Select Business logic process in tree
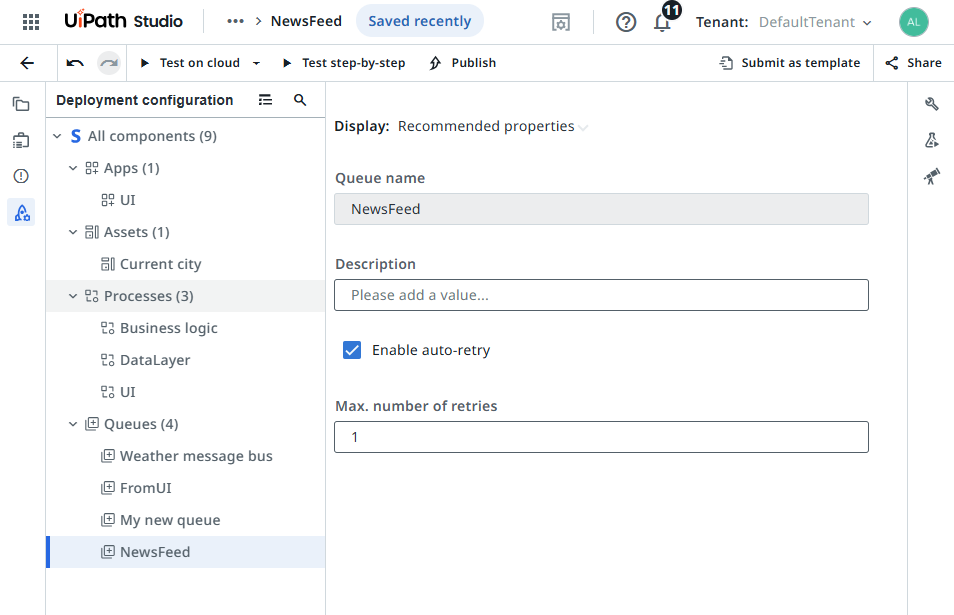The width and height of the screenshot is (954, 615). click(x=168, y=328)
